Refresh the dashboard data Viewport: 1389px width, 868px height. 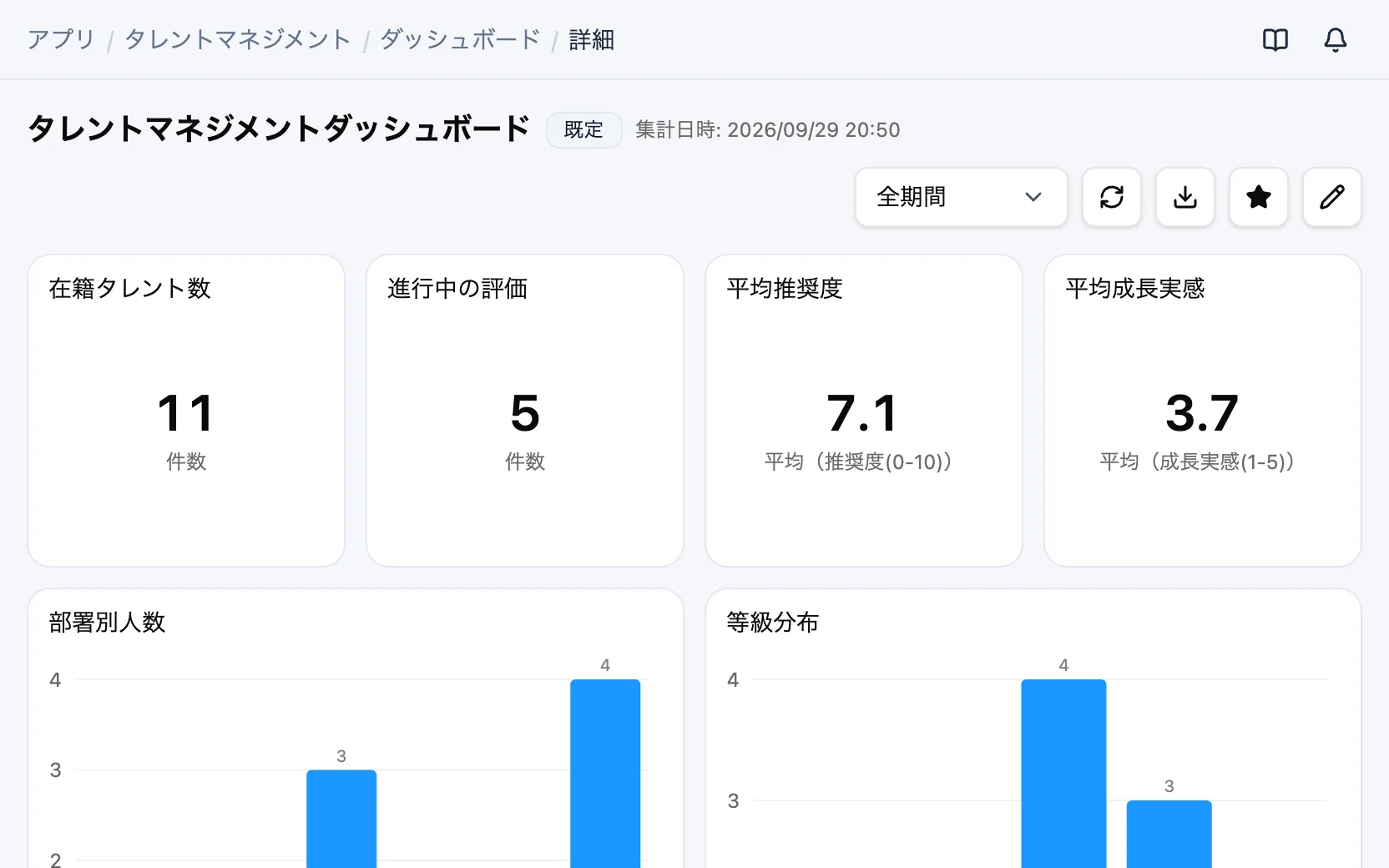(x=1112, y=197)
